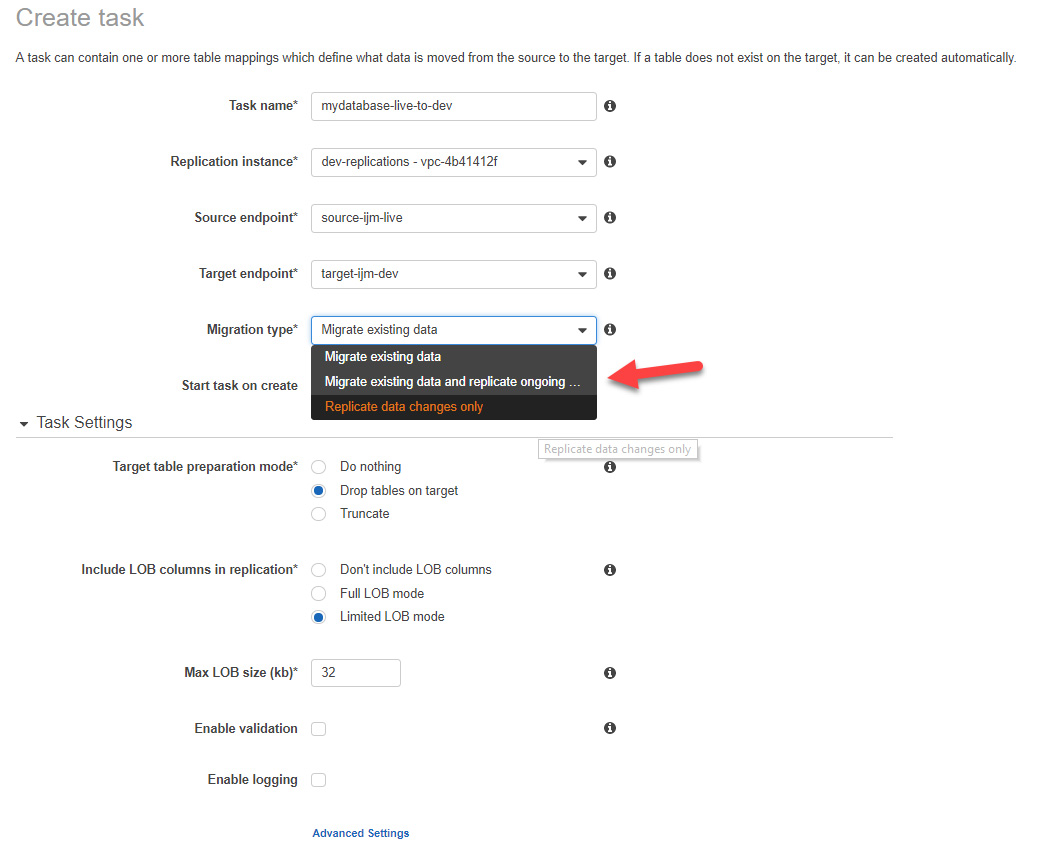Click the info icon for Include LOB columns
The image size is (1058, 857).
[610, 570]
